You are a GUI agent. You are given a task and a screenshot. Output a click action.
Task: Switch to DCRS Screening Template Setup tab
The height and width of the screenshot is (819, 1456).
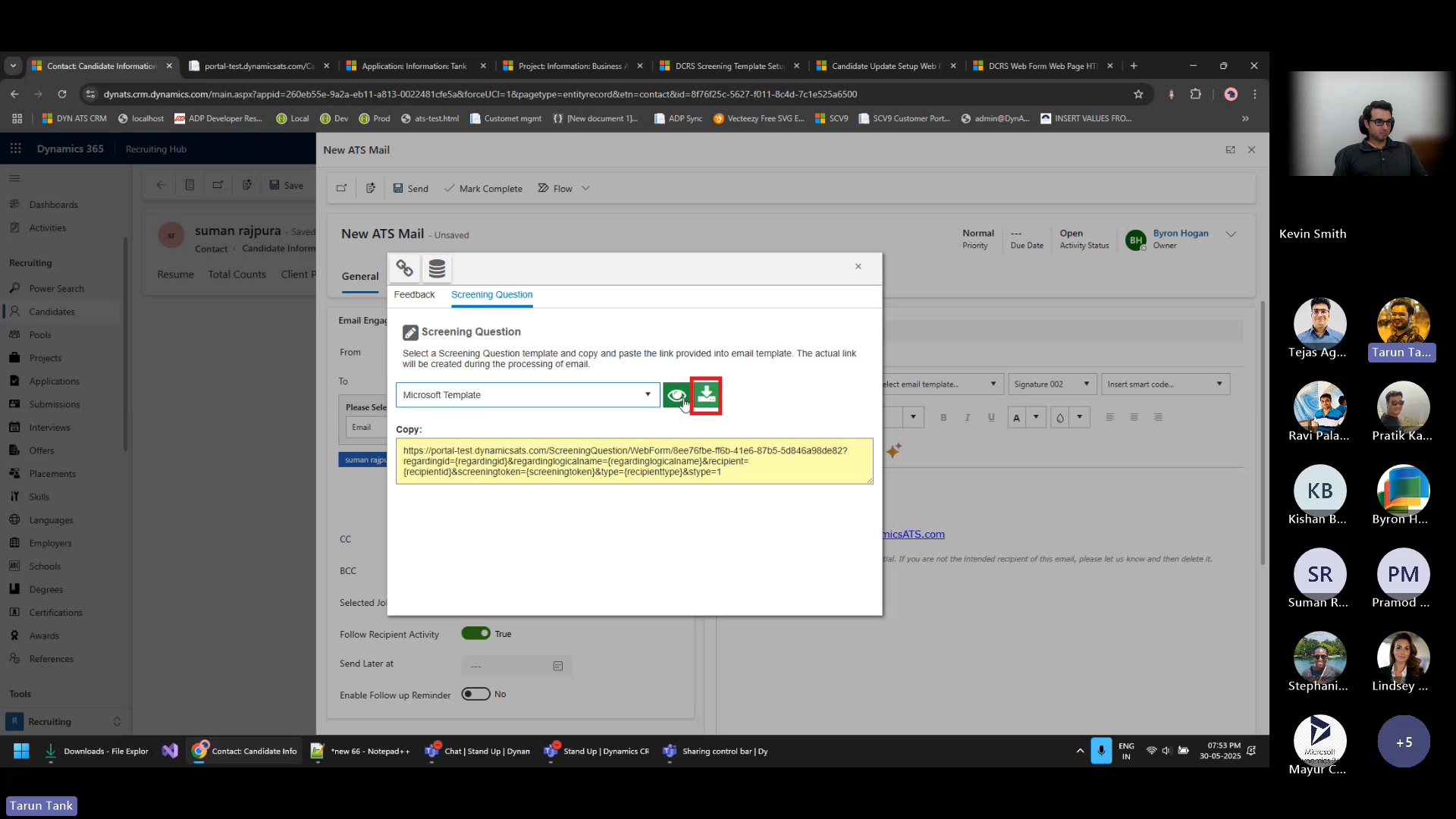click(728, 66)
